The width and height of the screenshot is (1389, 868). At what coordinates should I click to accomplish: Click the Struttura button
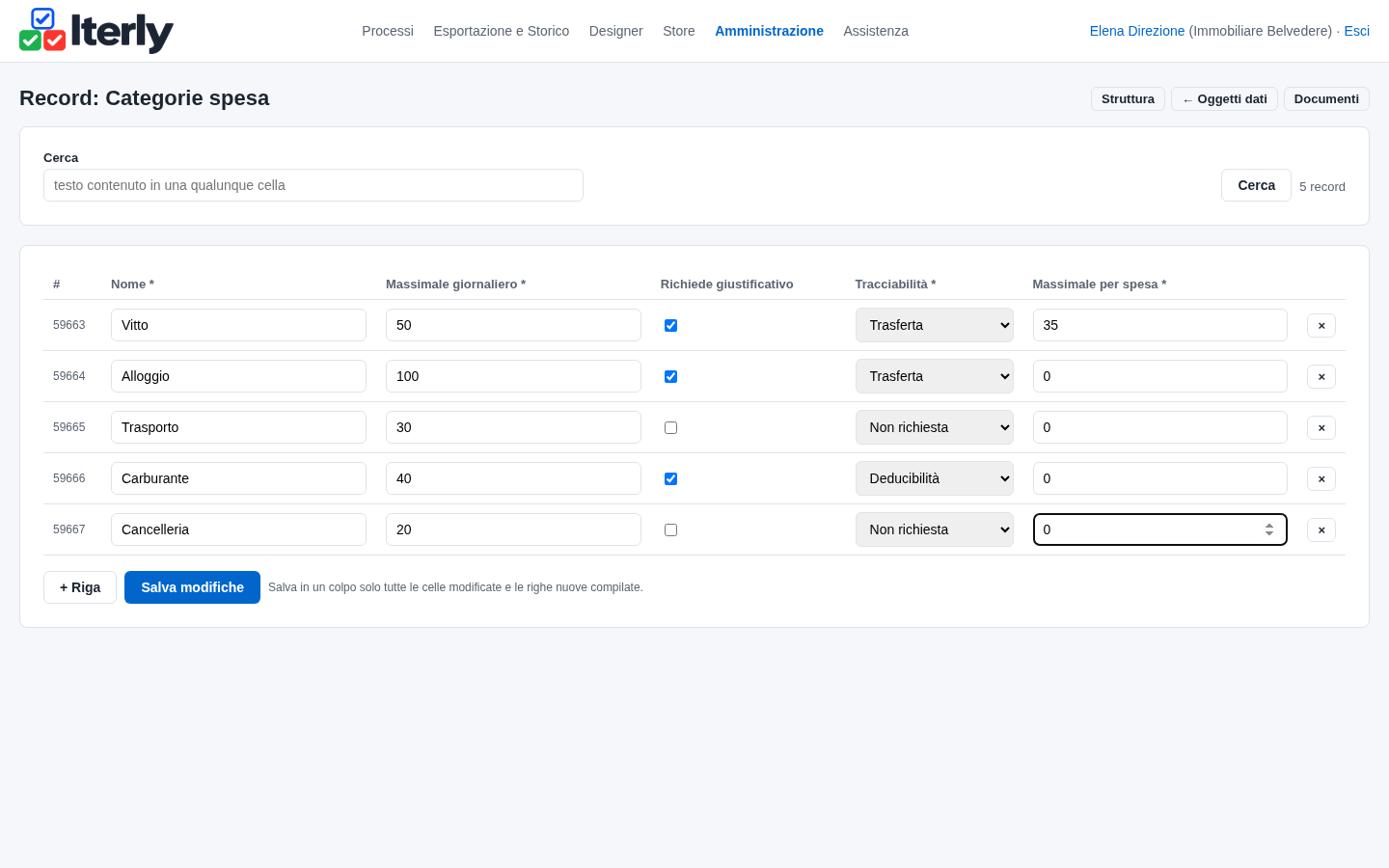1128,99
